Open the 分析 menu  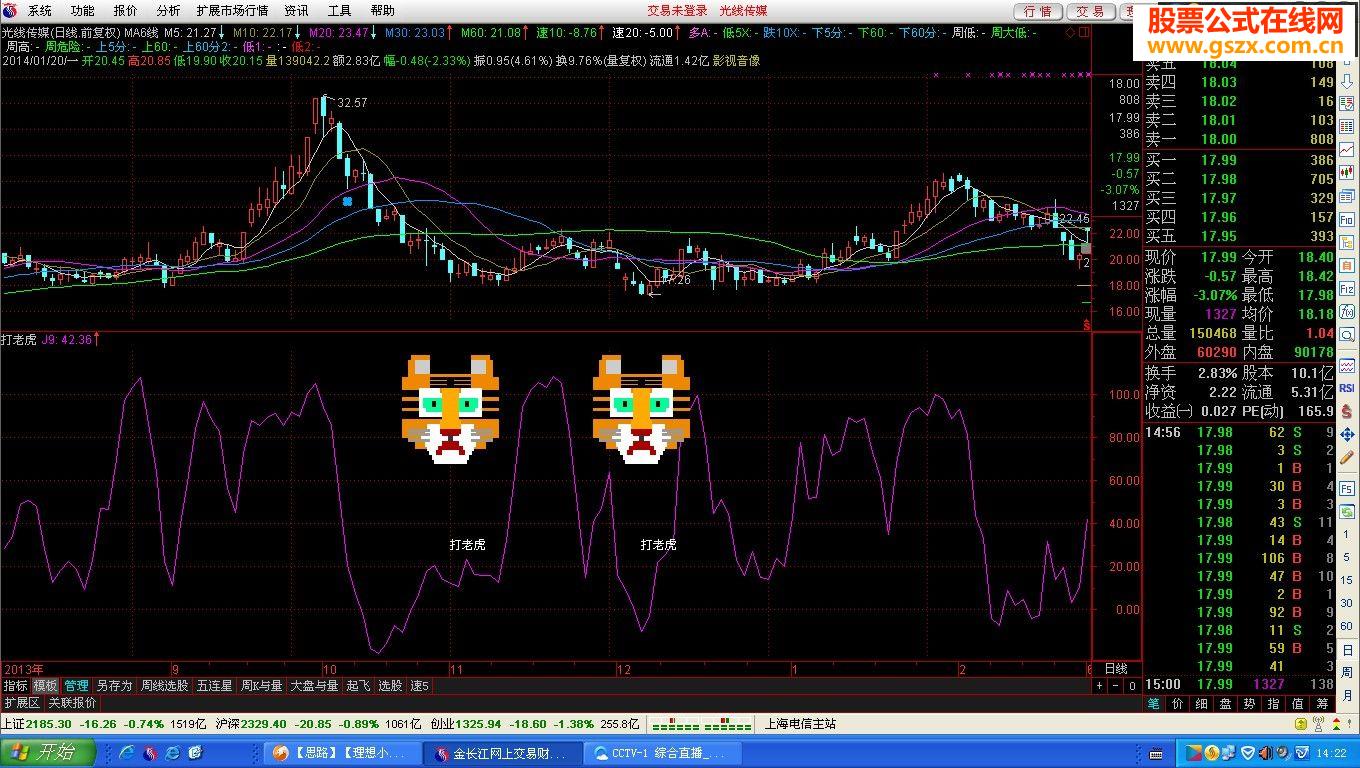click(x=169, y=11)
